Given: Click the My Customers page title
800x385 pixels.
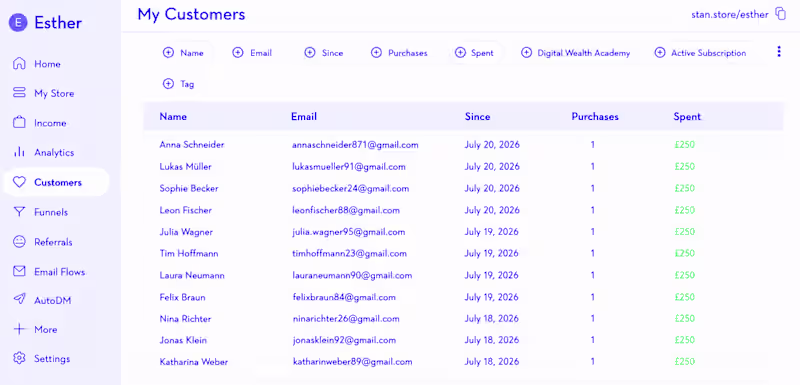Looking at the screenshot, I should click(x=191, y=14).
